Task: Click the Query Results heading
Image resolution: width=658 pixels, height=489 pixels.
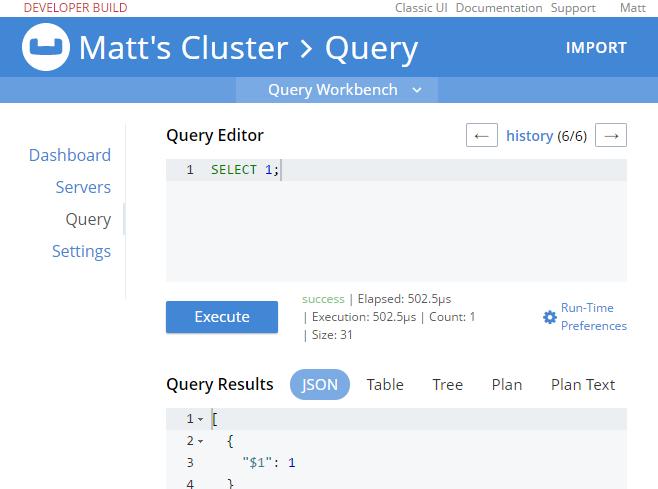Action: coord(220,384)
